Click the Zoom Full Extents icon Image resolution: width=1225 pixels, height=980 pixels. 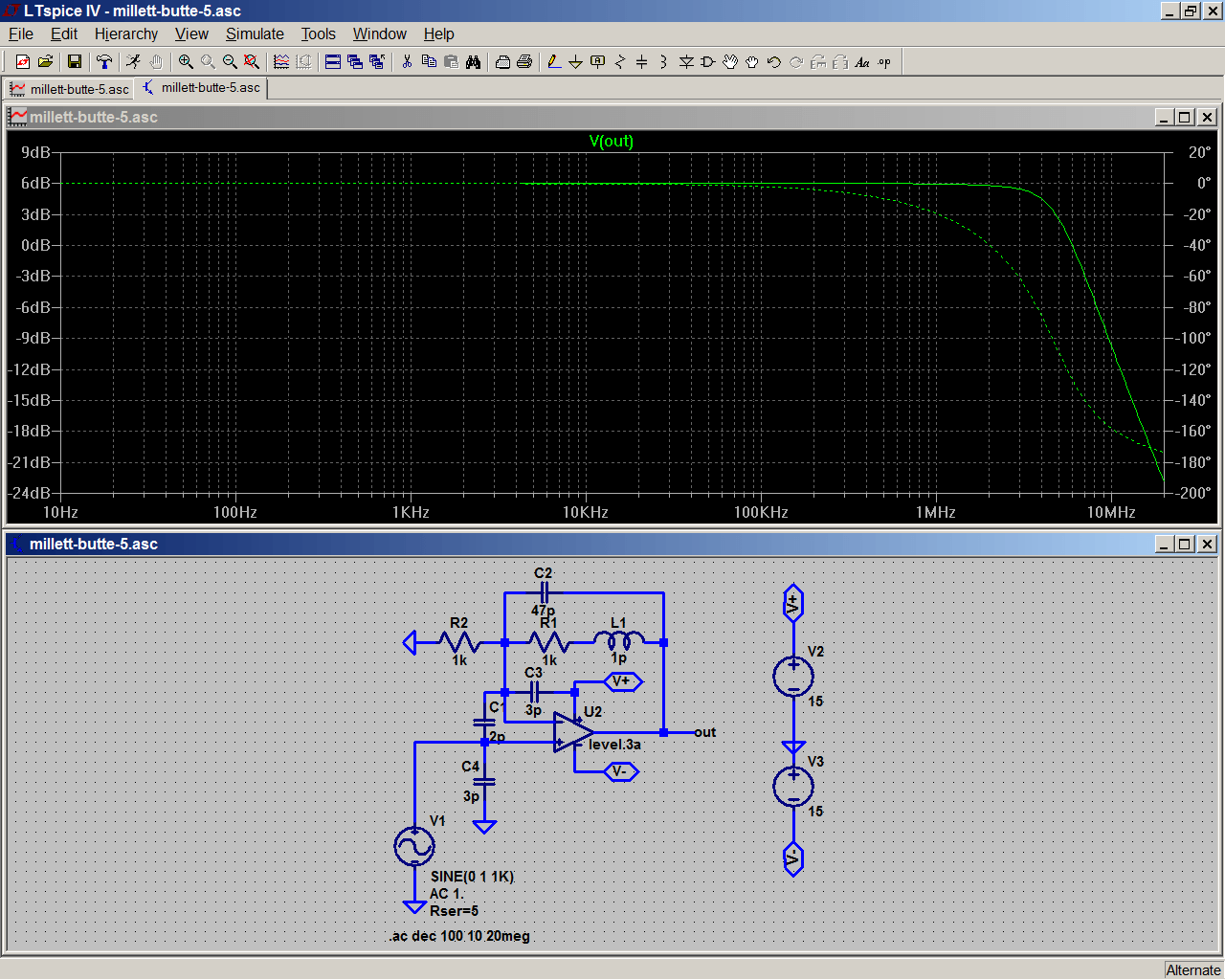click(x=252, y=62)
